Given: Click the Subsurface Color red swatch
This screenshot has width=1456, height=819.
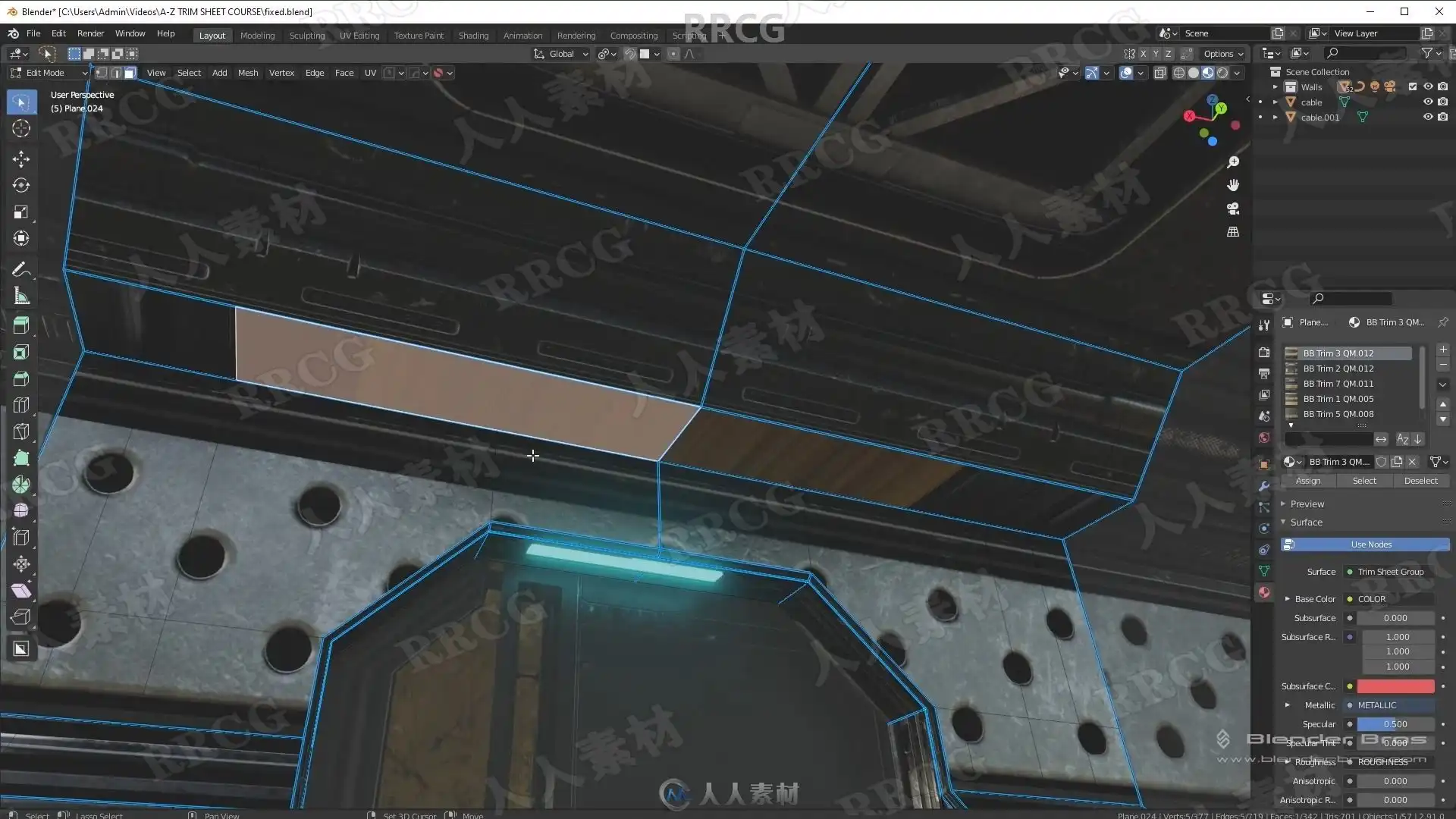Looking at the screenshot, I should pyautogui.click(x=1395, y=686).
